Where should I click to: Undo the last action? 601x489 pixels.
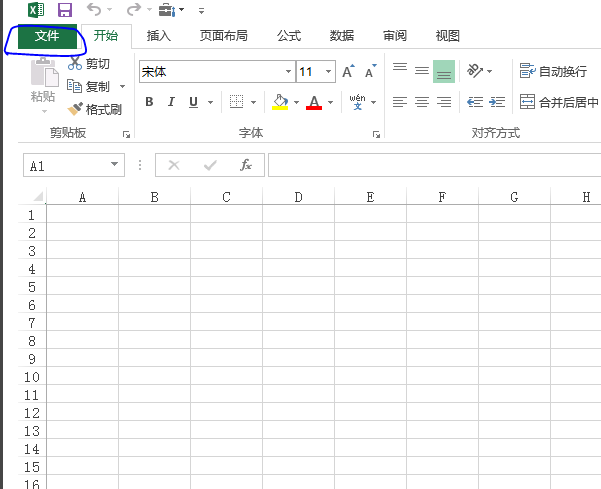[94, 9]
